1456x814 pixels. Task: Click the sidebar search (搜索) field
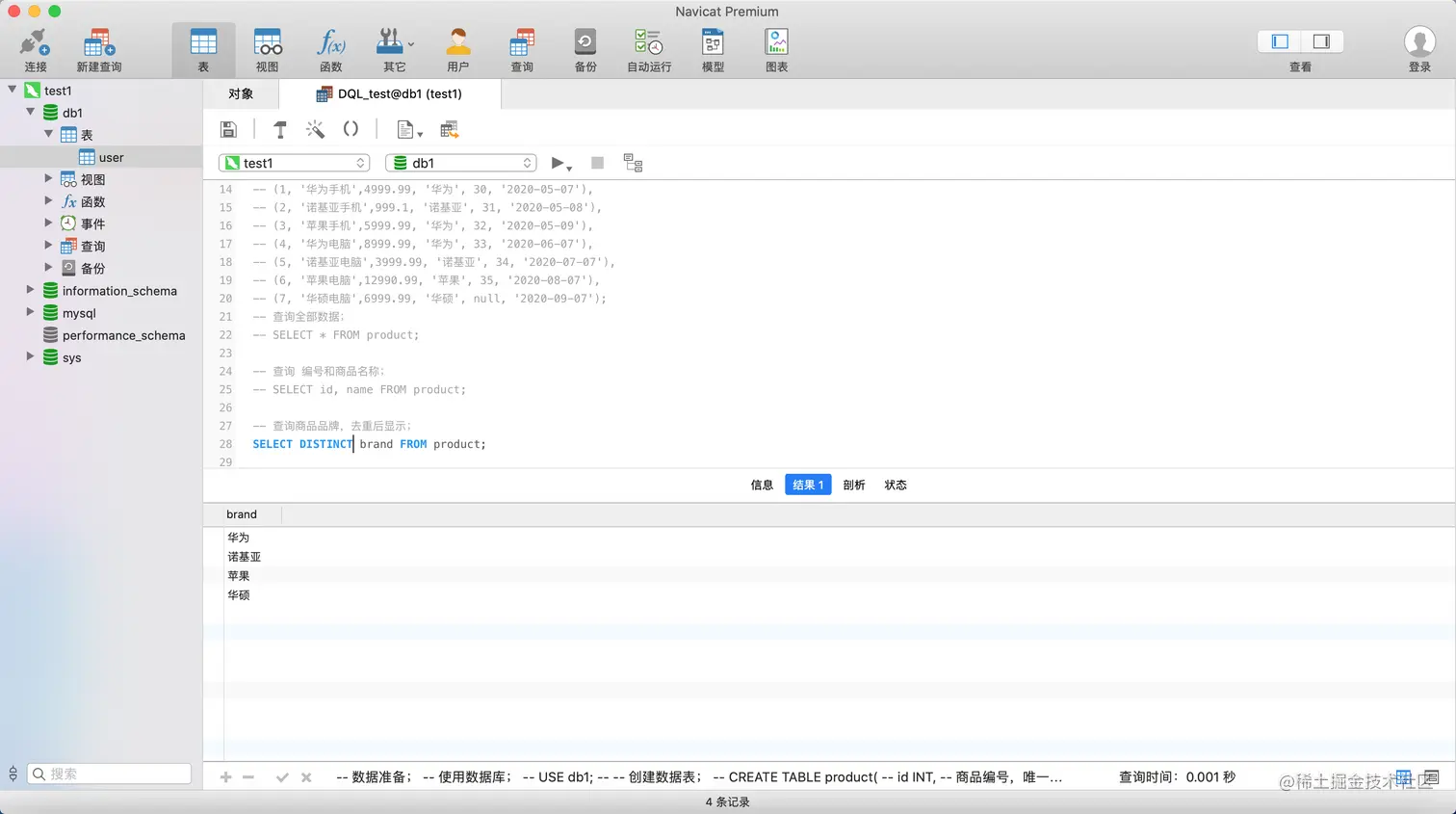tap(109, 774)
